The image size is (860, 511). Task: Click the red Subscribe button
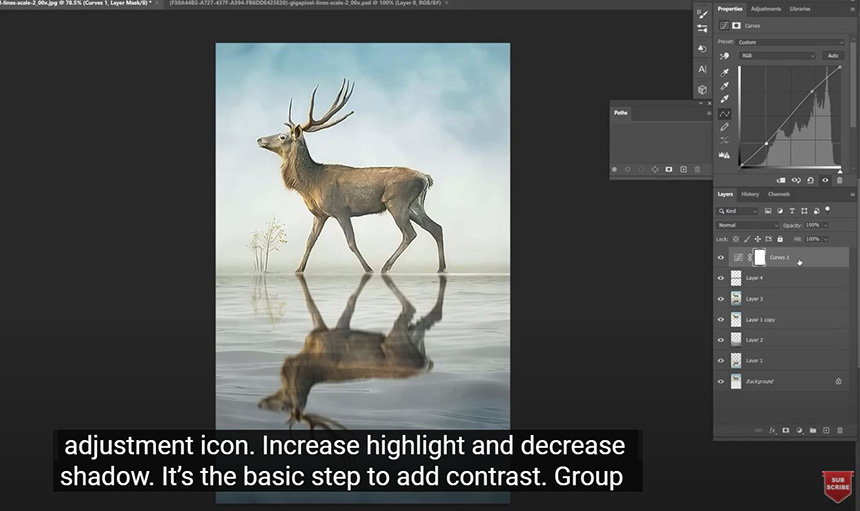pyautogui.click(x=837, y=485)
